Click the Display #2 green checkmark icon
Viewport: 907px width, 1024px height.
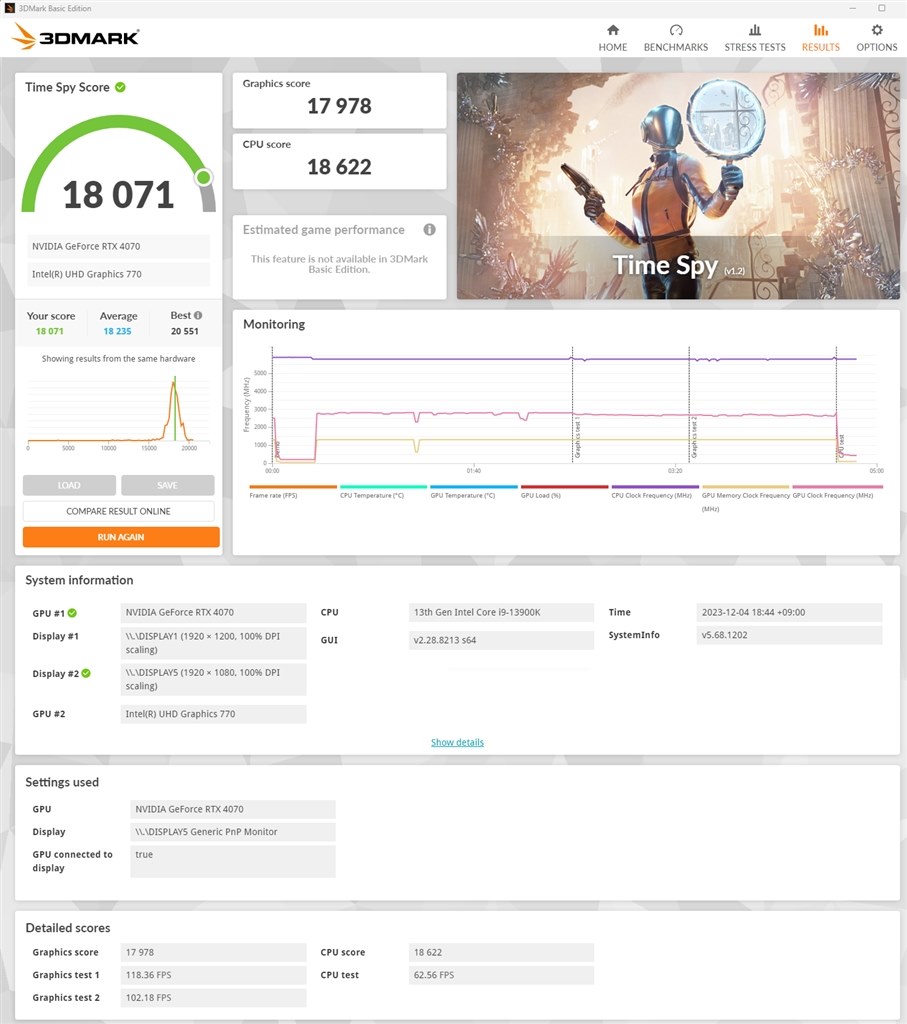click(x=86, y=673)
